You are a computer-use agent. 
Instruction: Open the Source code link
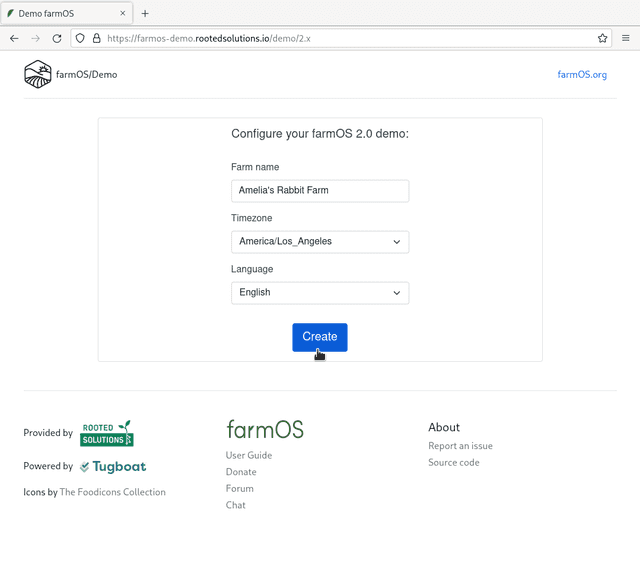[454, 463]
